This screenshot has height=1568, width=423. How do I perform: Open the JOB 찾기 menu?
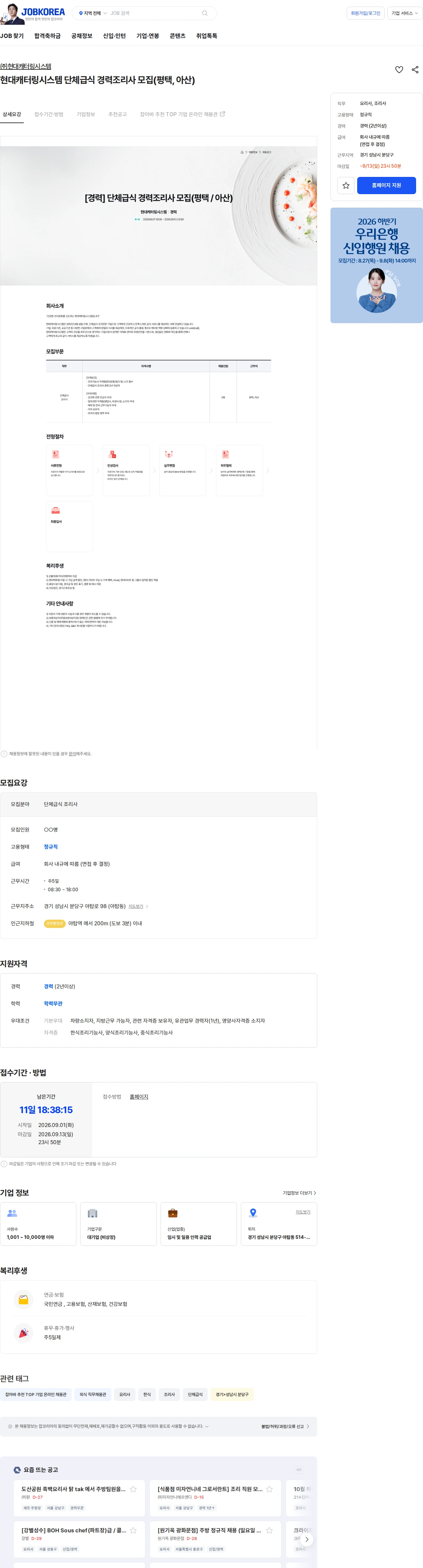coord(12,36)
